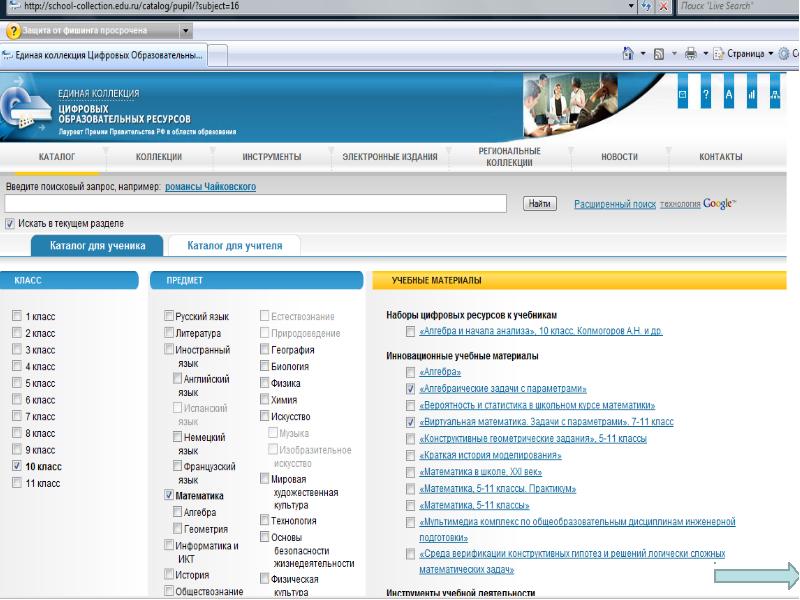Switch to Каталог для учителя tab
Screen dimensions: 800x600
[235, 245]
